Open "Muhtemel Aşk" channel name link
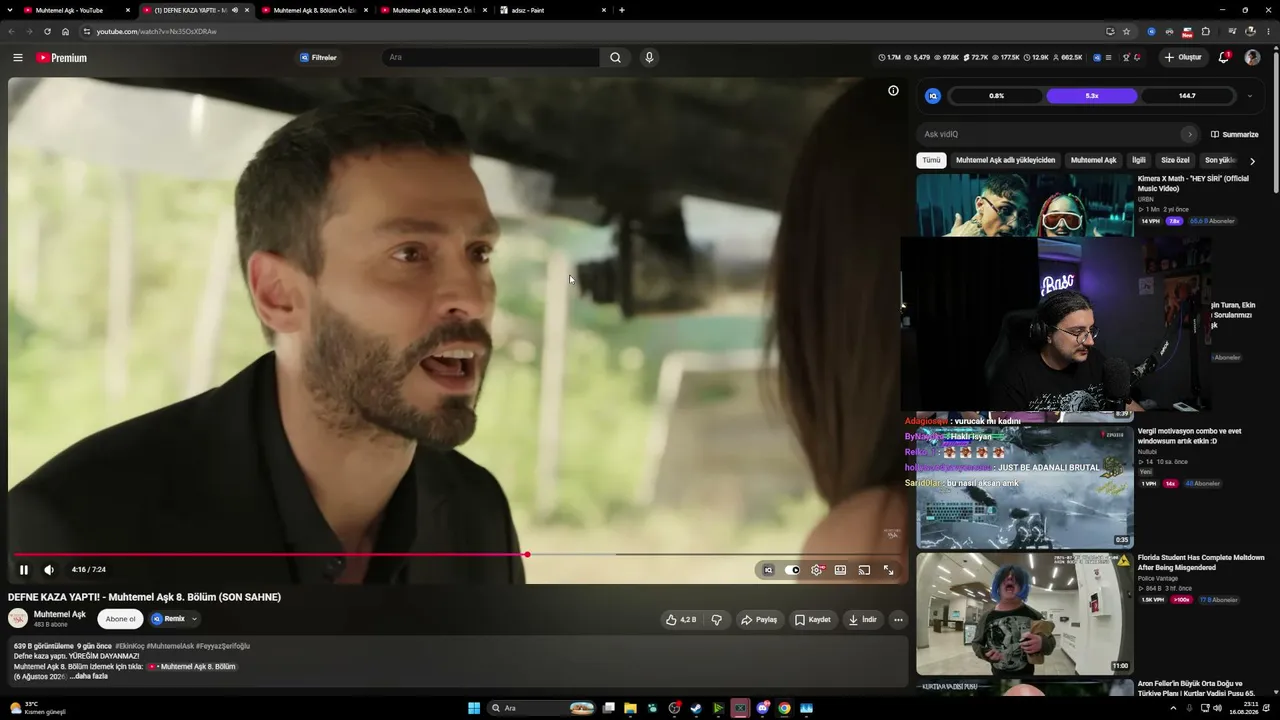1280x720 pixels. [x=60, y=614]
